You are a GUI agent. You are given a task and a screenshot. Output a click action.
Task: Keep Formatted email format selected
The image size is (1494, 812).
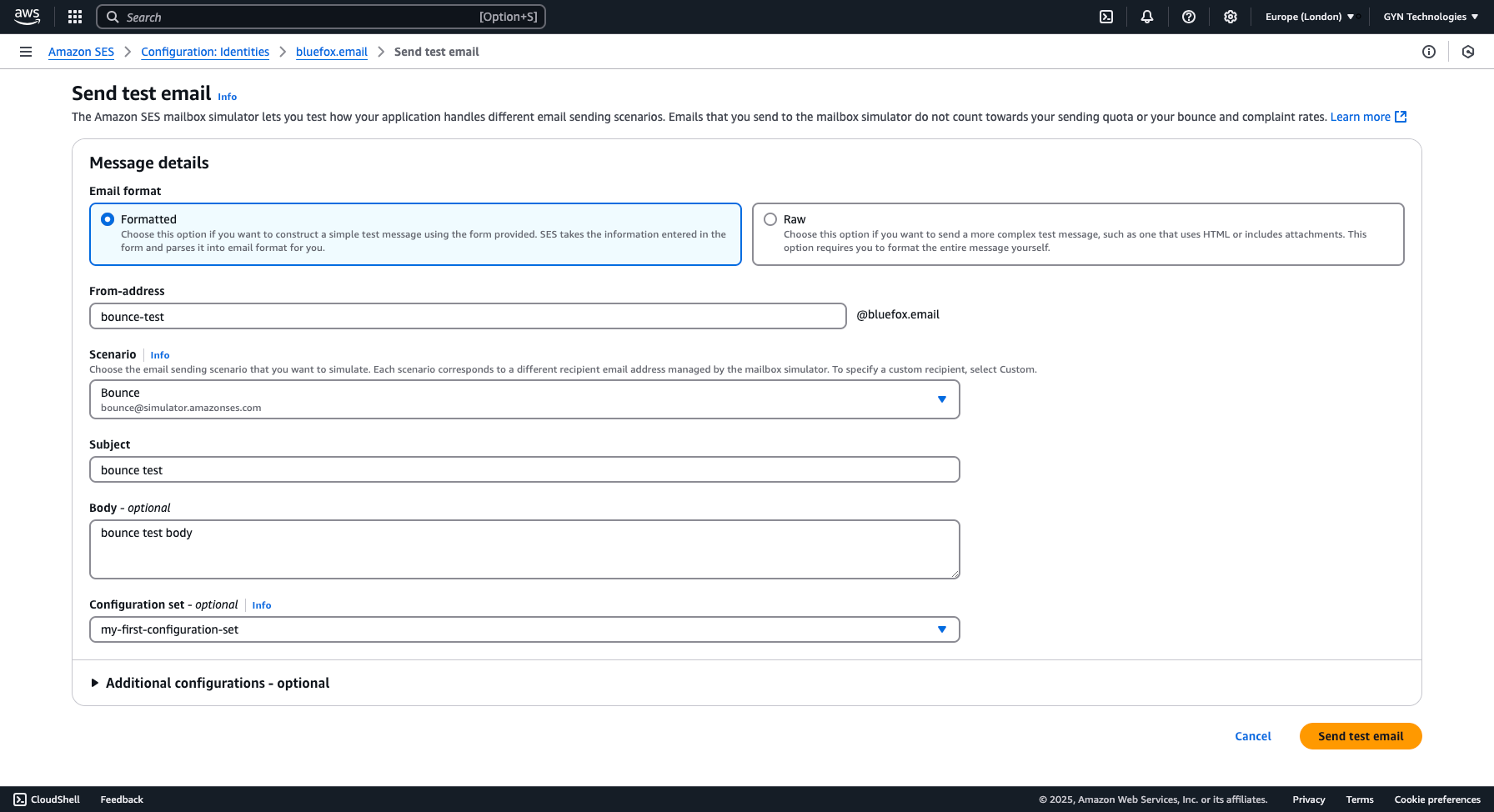coord(108,218)
